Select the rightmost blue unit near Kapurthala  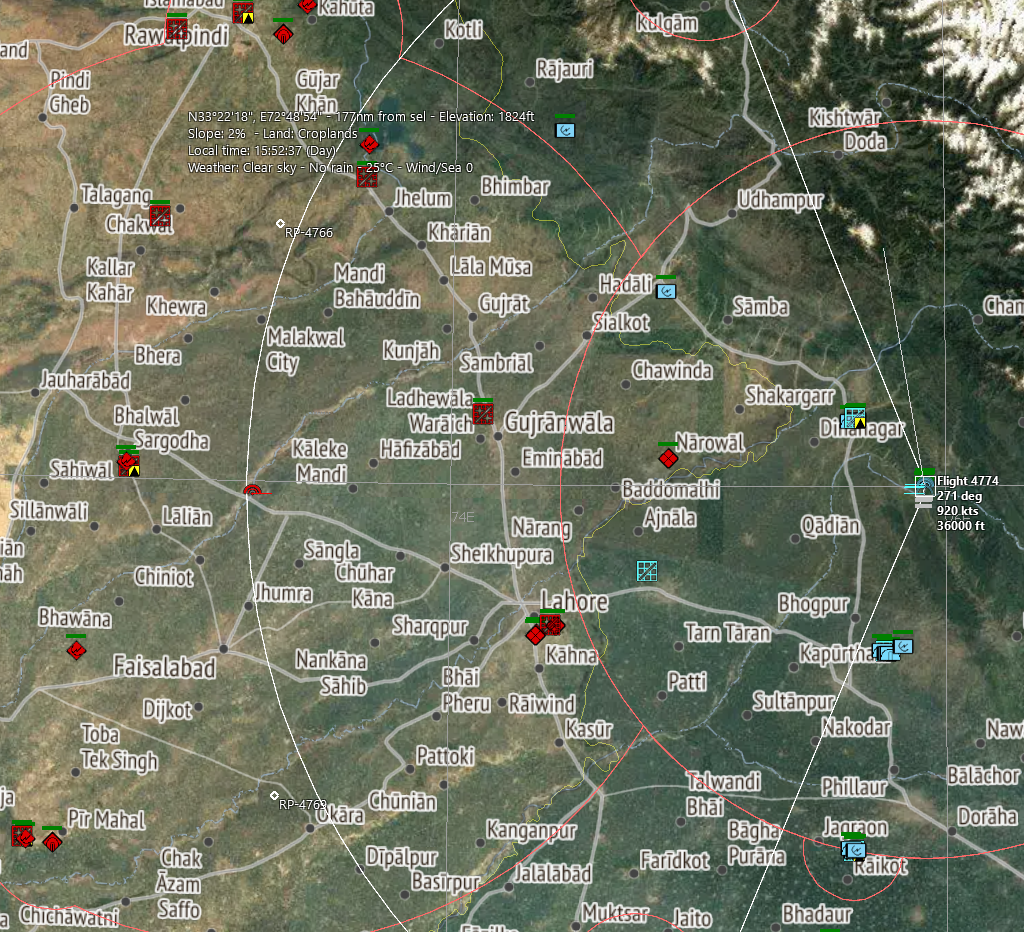coord(903,646)
